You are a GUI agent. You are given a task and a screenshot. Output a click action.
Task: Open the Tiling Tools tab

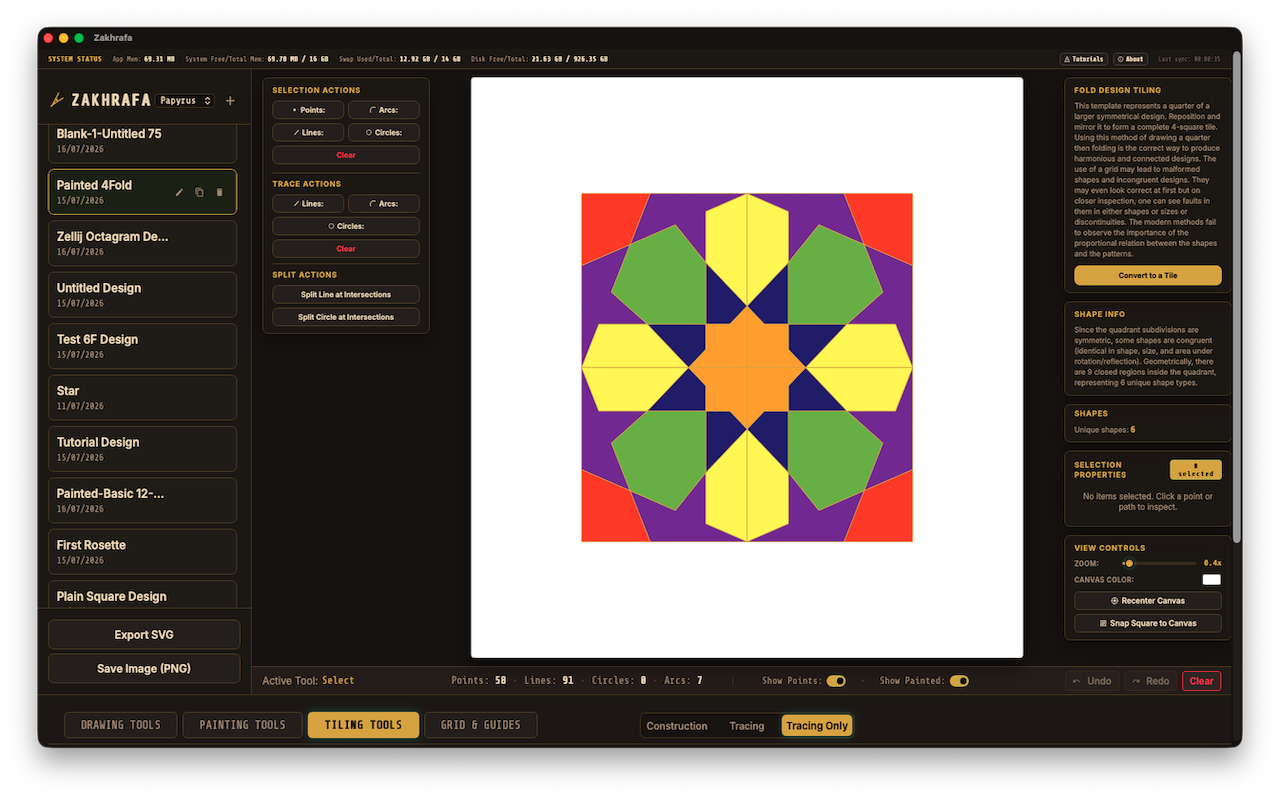364,725
